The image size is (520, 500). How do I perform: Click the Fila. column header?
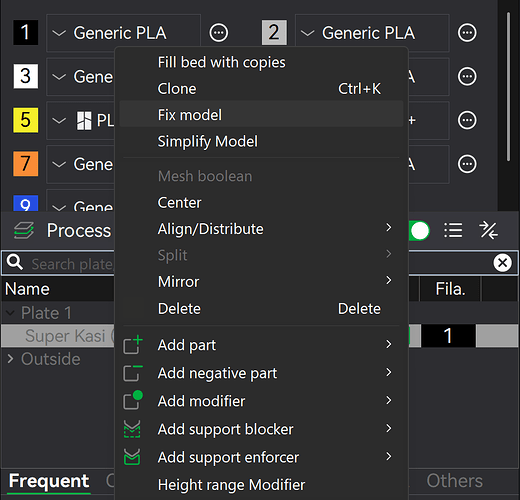point(450,289)
